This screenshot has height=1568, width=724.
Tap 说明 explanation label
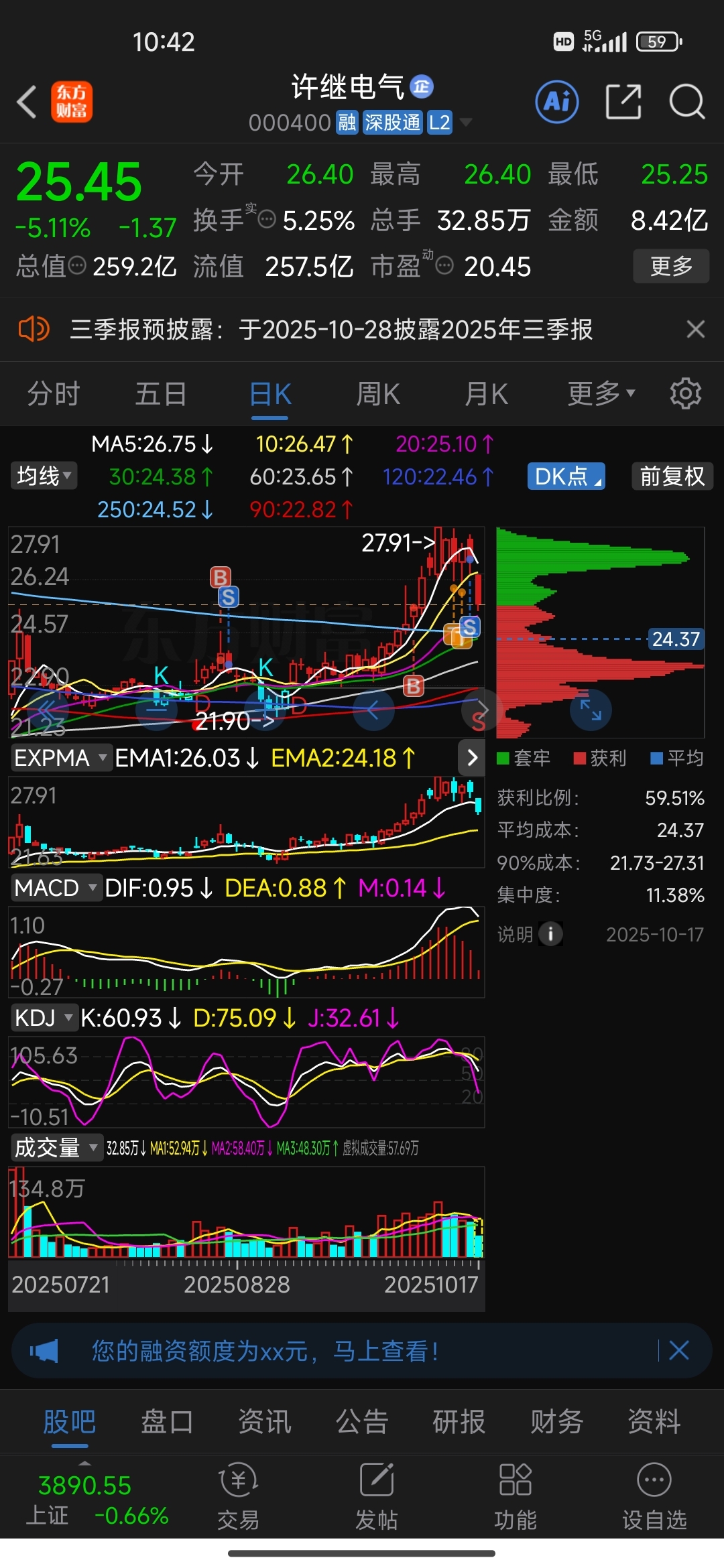(515, 934)
